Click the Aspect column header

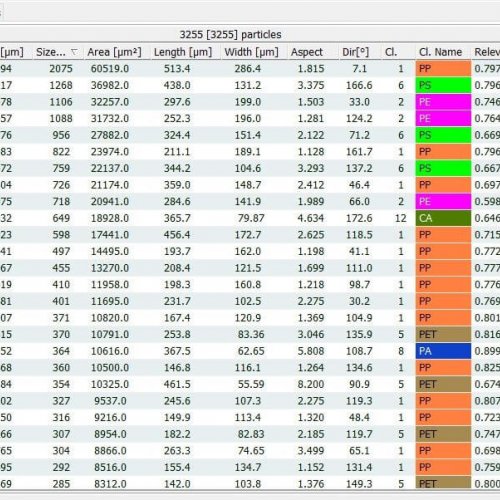[307, 52]
